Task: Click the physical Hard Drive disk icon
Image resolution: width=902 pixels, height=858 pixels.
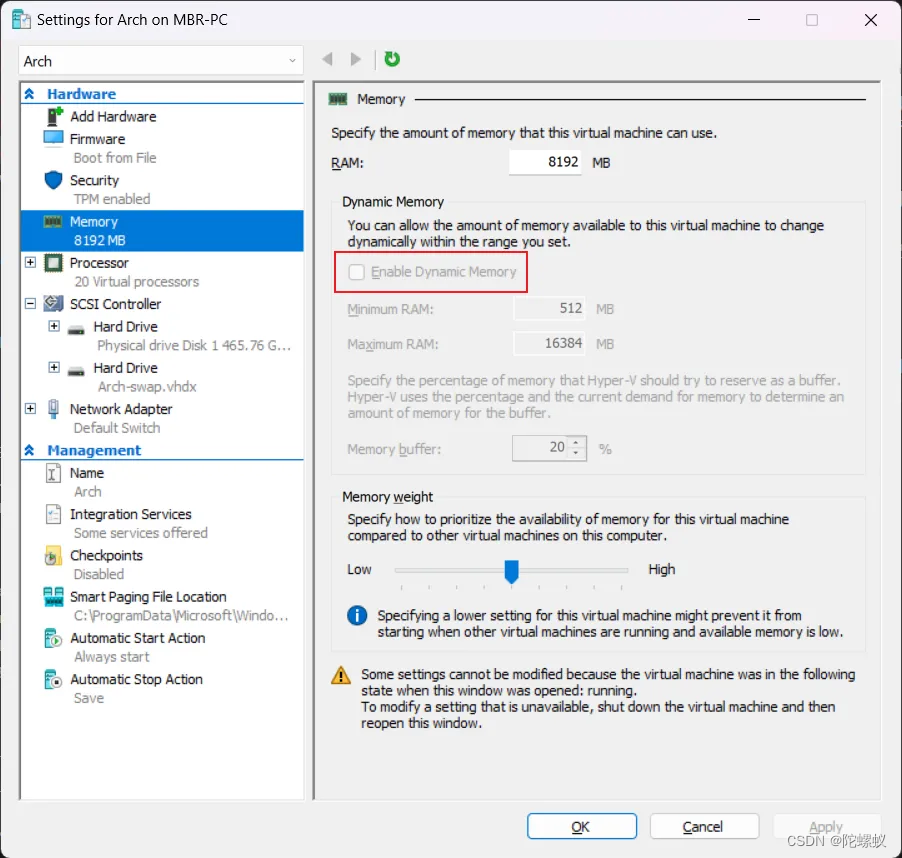Action: click(76, 330)
